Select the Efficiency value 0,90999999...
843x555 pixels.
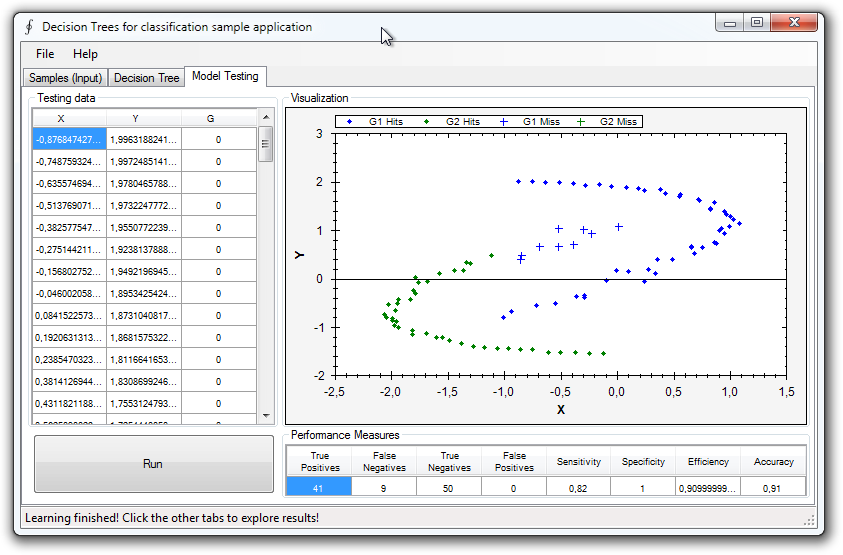[x=708, y=488]
